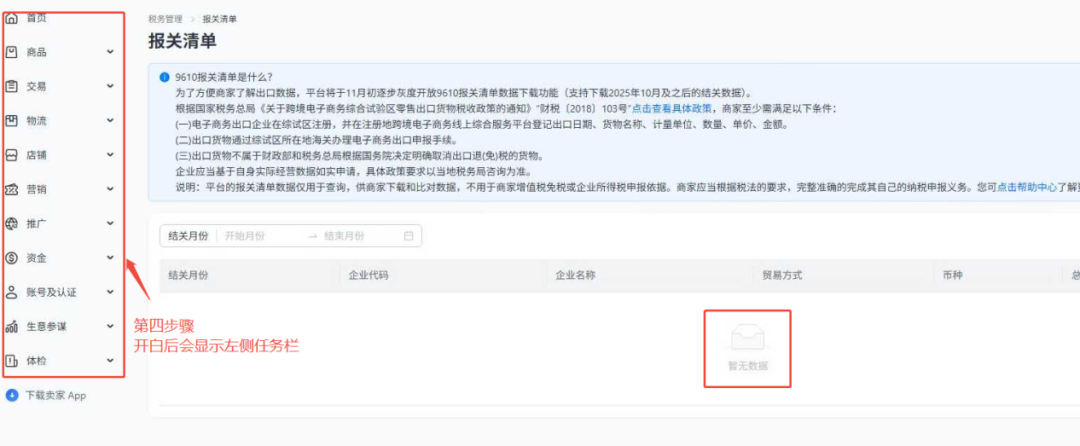Expand the 商品 menu chevron

click(110, 52)
